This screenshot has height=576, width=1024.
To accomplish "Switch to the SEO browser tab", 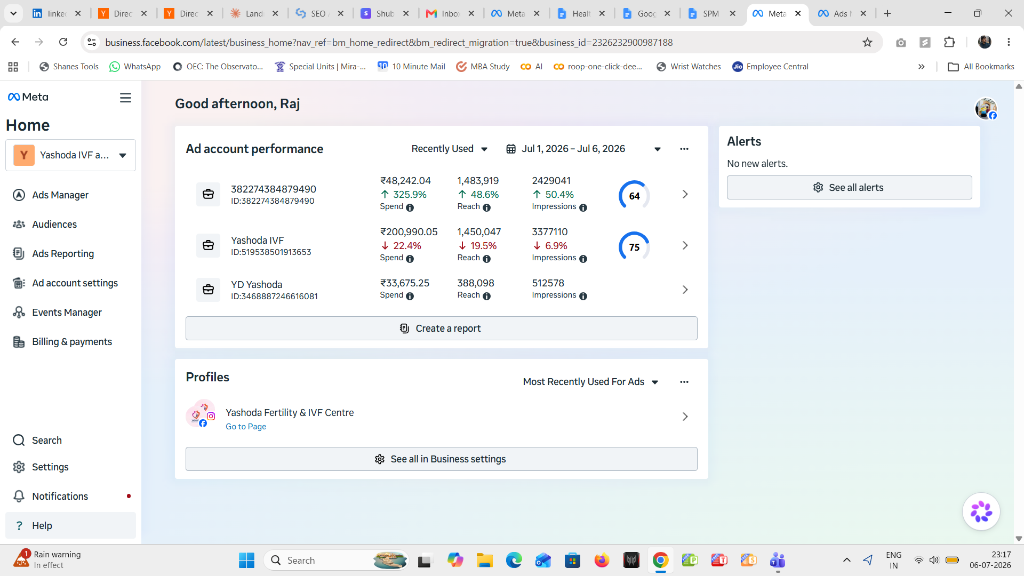I will [x=319, y=13].
